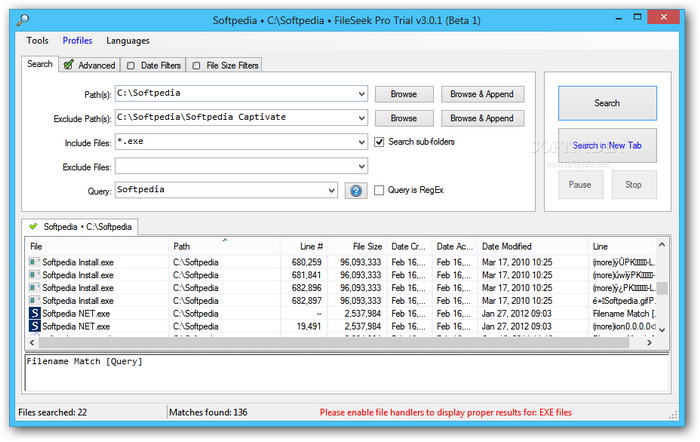This screenshot has width=700, height=442.
Task: Click the Filename Match [Query] preview text
Action: click(84, 361)
